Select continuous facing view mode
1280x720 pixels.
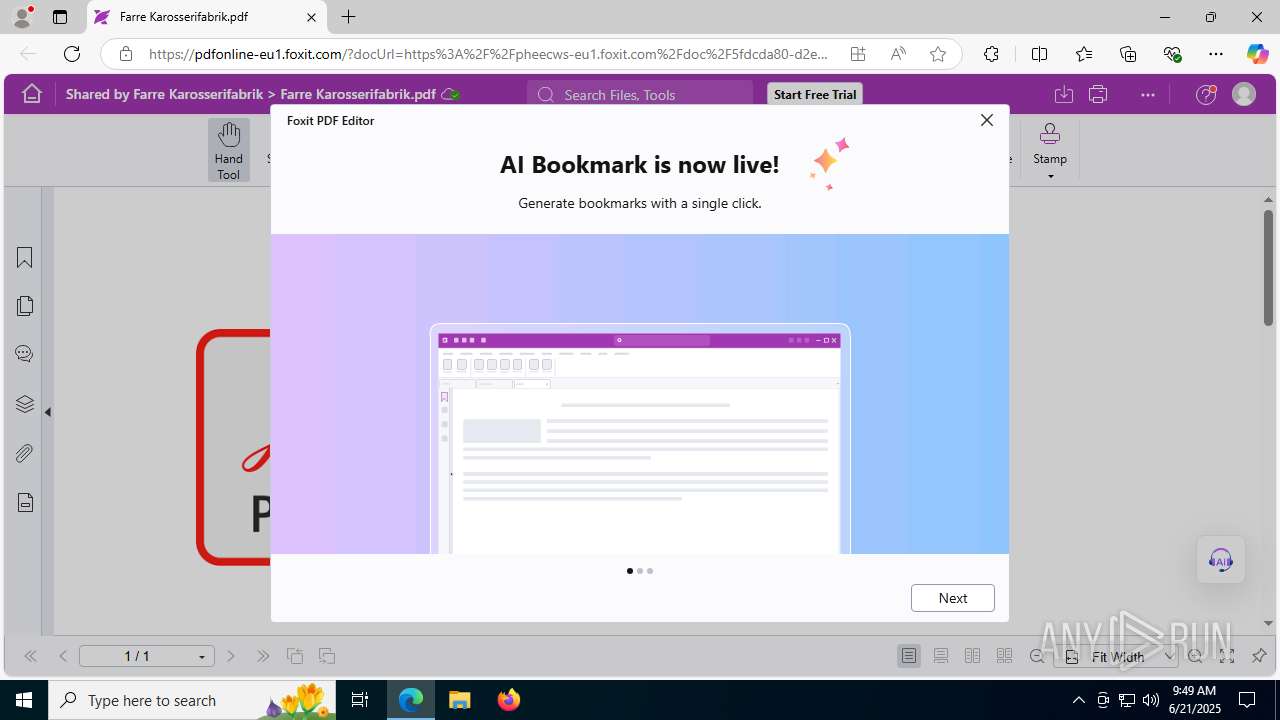click(1004, 656)
